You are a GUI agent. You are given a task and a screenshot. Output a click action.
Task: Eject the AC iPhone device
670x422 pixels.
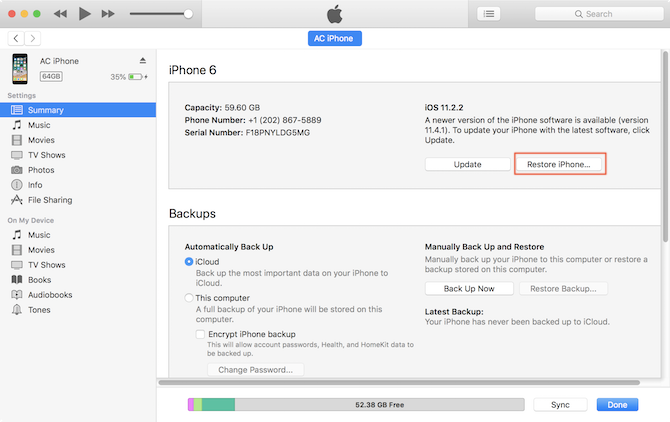(143, 61)
